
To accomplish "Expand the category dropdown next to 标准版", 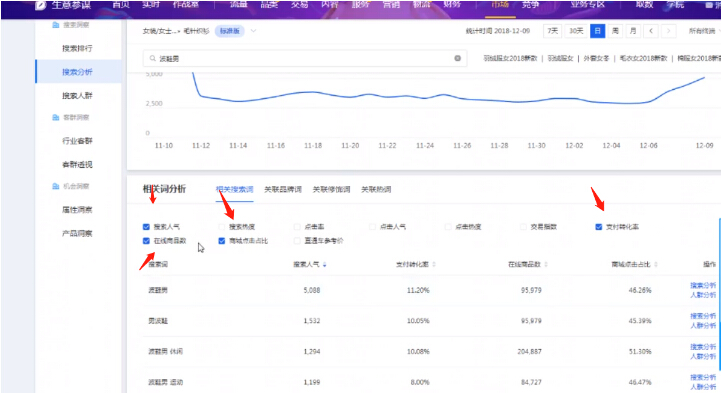I will click(x=253, y=31).
